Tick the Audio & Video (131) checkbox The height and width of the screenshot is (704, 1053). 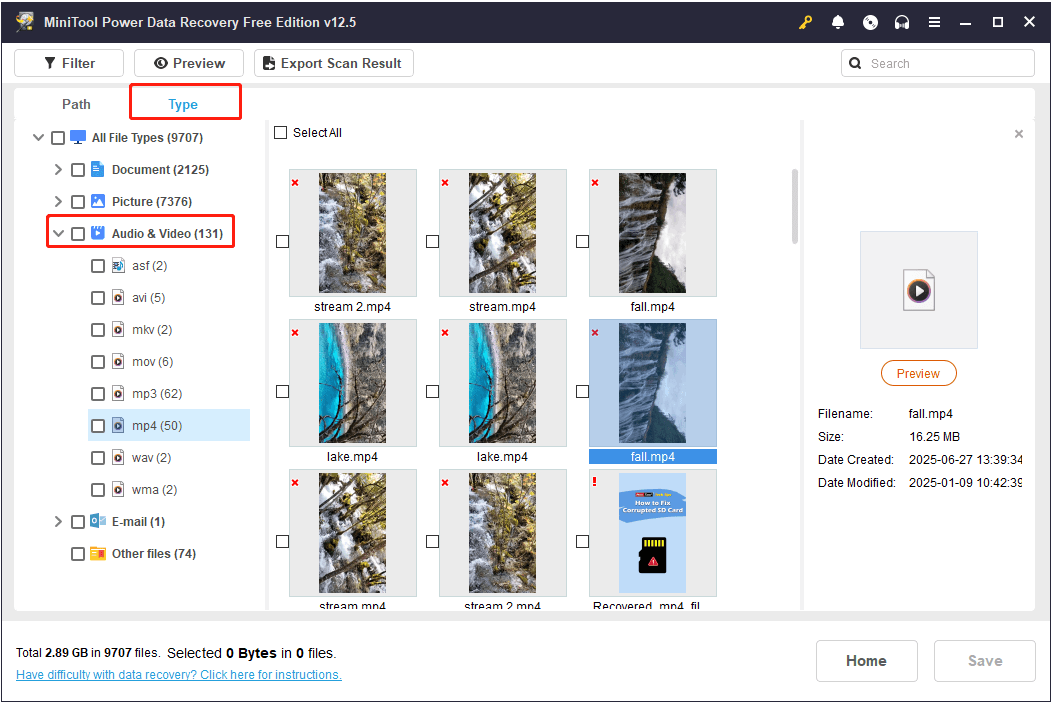[78, 234]
